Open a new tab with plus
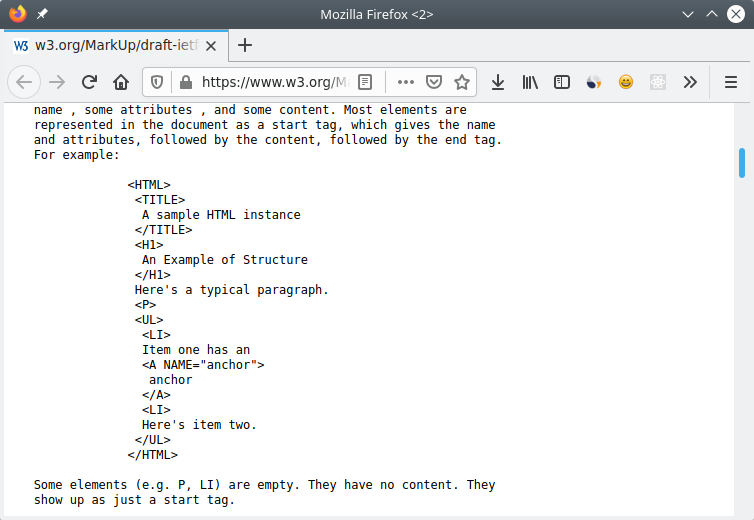Screen dimensions: 754x520 pyautogui.click(x=245, y=45)
